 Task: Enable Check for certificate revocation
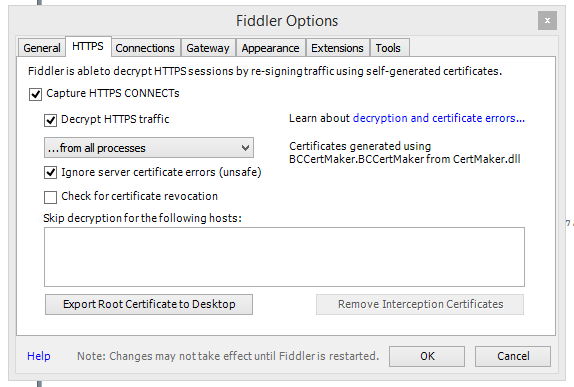51,197
